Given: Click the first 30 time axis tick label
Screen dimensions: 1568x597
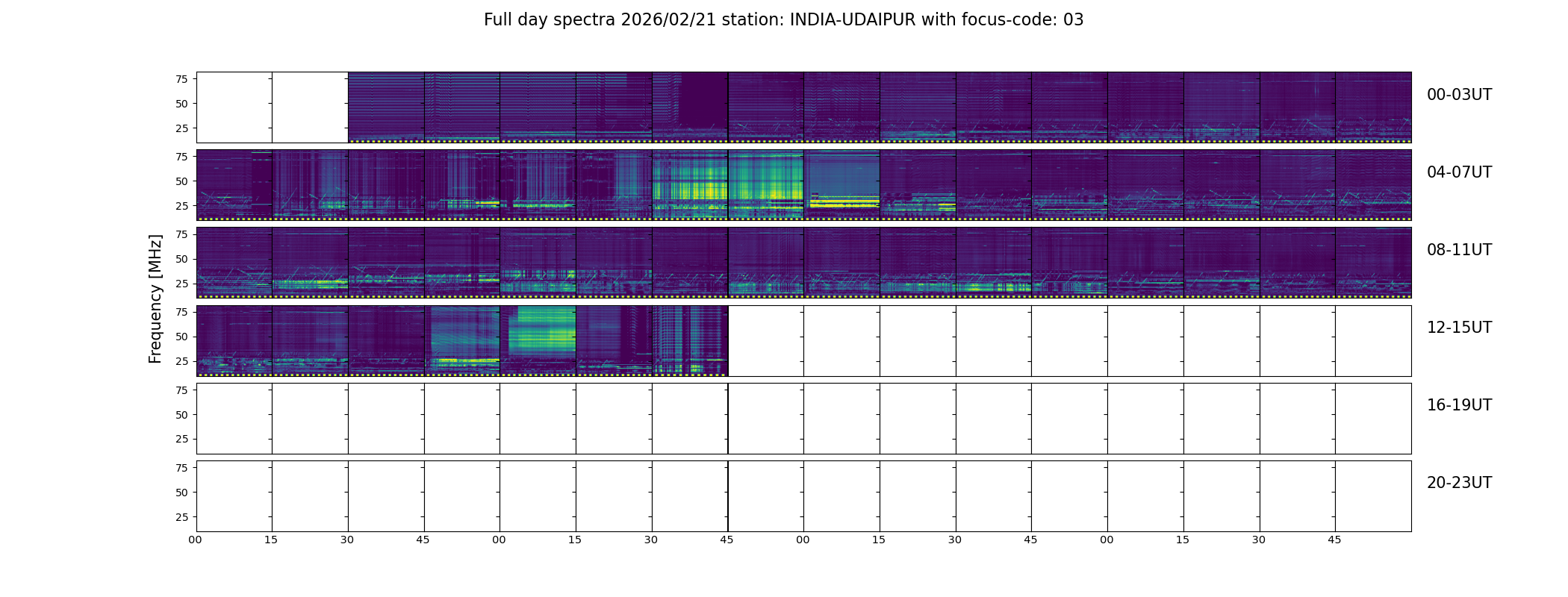Looking at the screenshot, I should point(347,540).
